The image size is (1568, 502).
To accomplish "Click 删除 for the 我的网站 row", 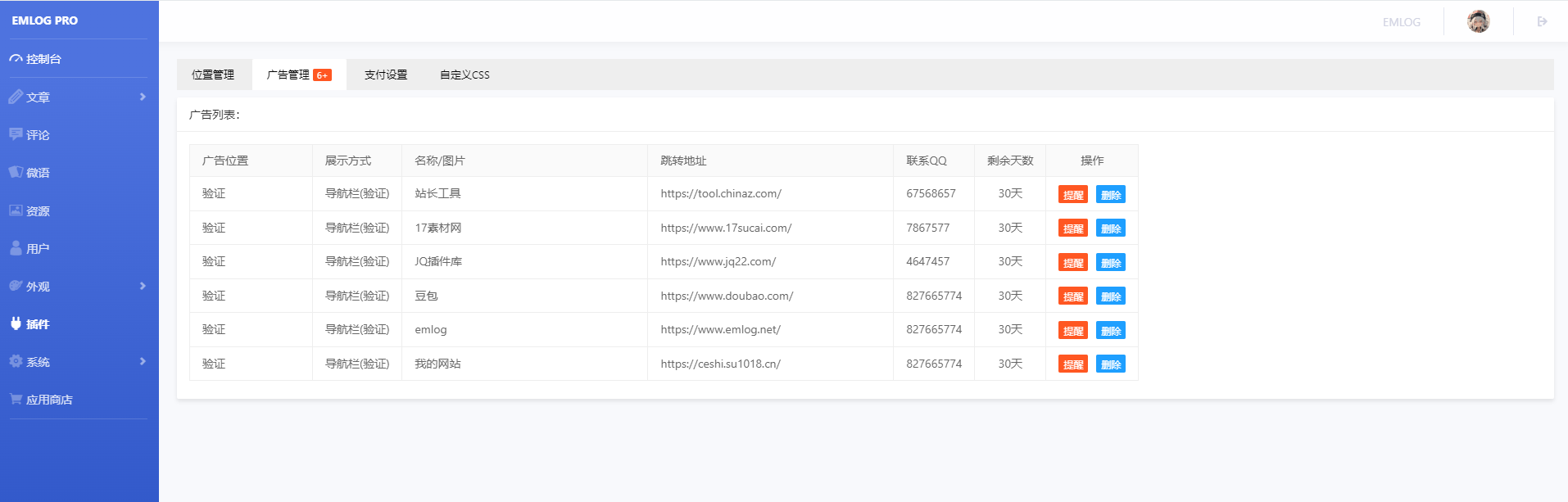I will (x=1111, y=364).
